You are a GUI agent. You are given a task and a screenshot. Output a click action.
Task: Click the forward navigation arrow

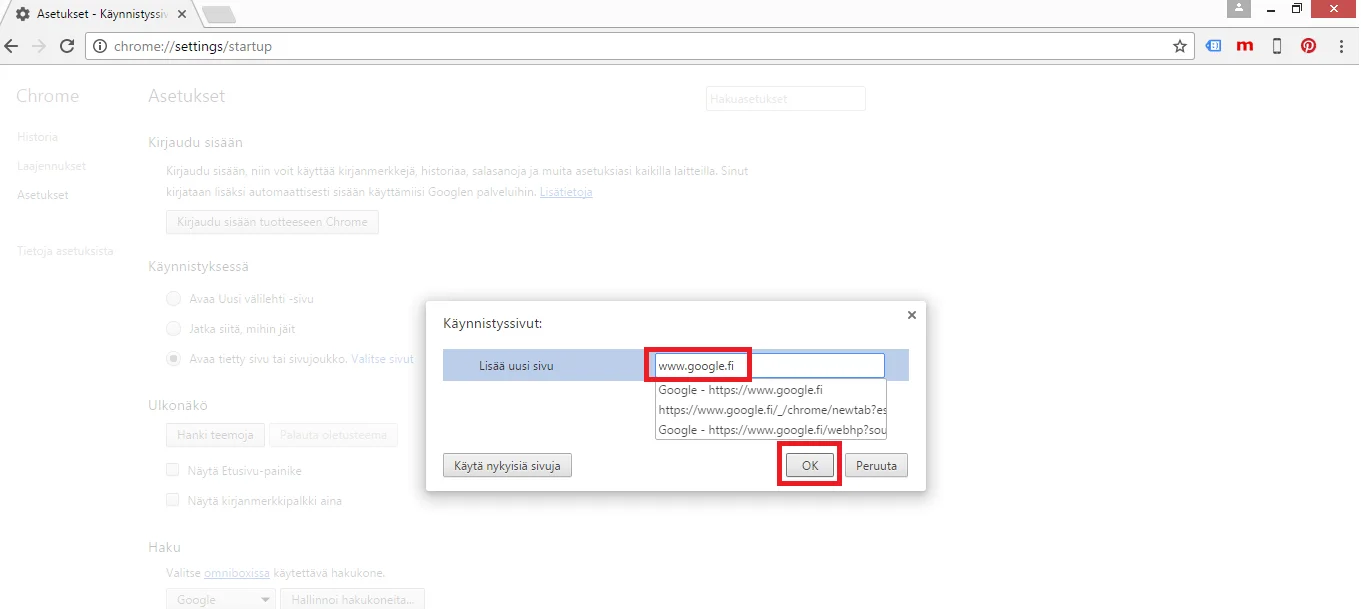pyautogui.click(x=40, y=46)
